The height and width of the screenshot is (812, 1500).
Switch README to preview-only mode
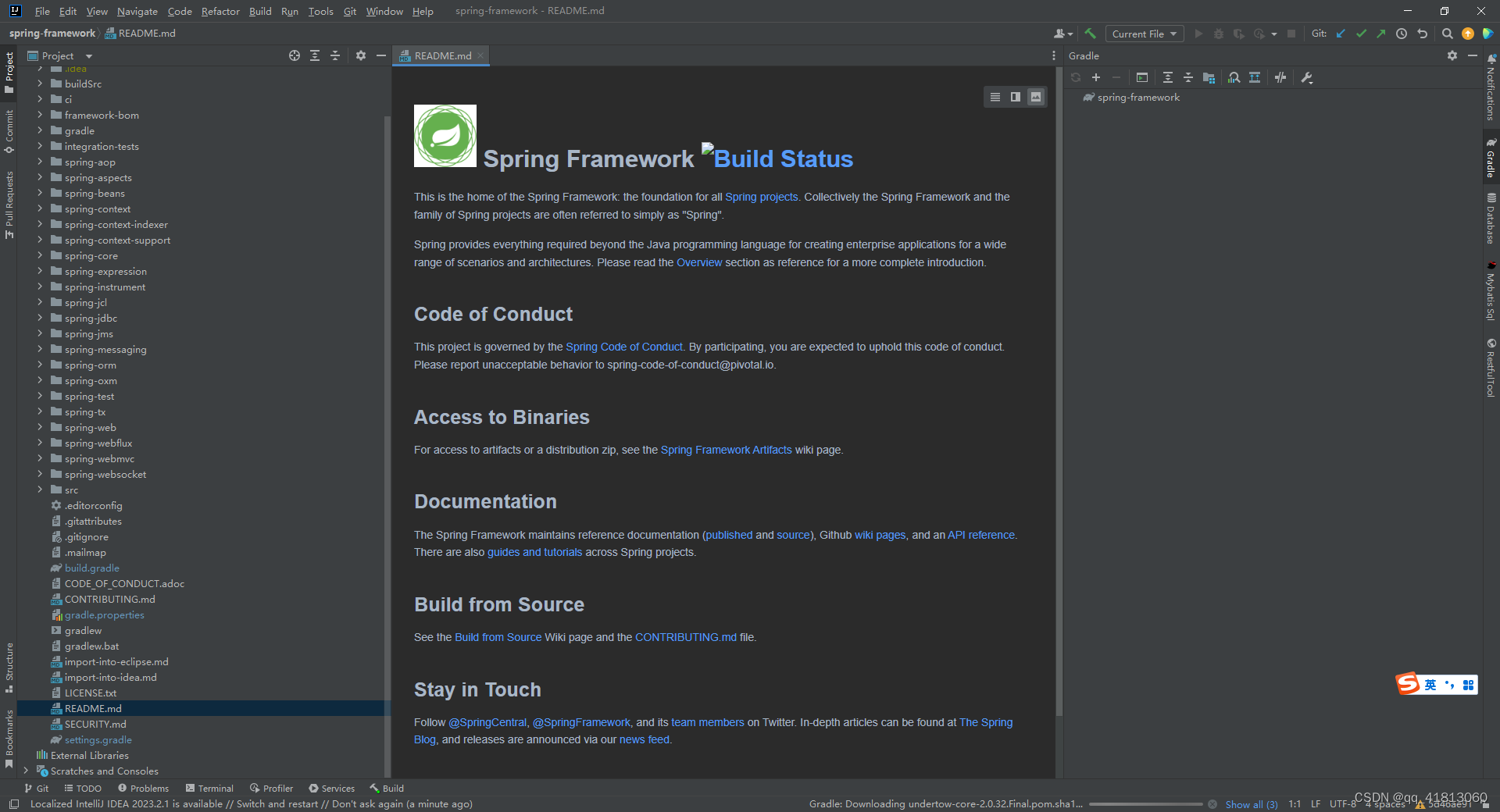pos(1035,97)
